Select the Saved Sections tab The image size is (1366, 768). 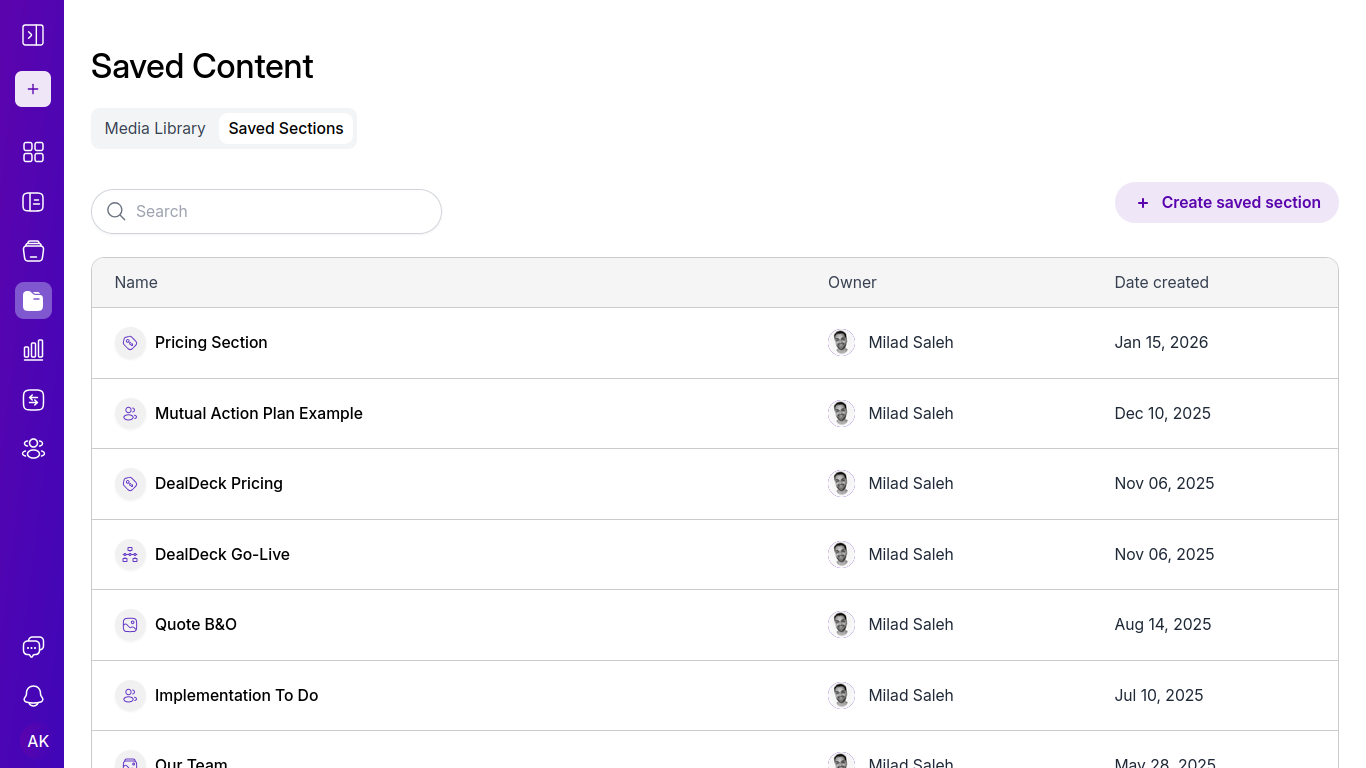pyautogui.click(x=286, y=128)
